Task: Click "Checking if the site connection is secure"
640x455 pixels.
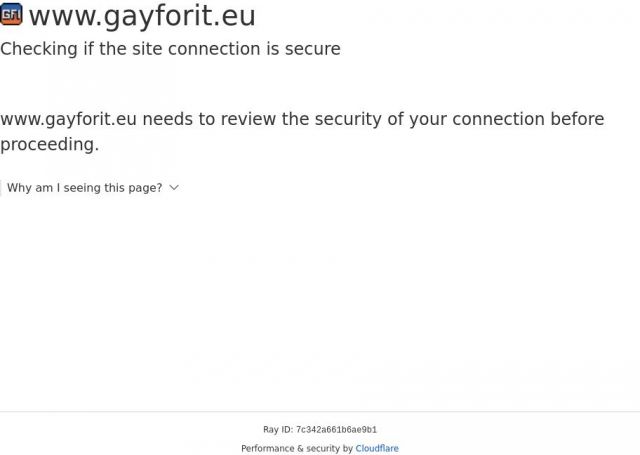Action: pyautogui.click(x=170, y=49)
